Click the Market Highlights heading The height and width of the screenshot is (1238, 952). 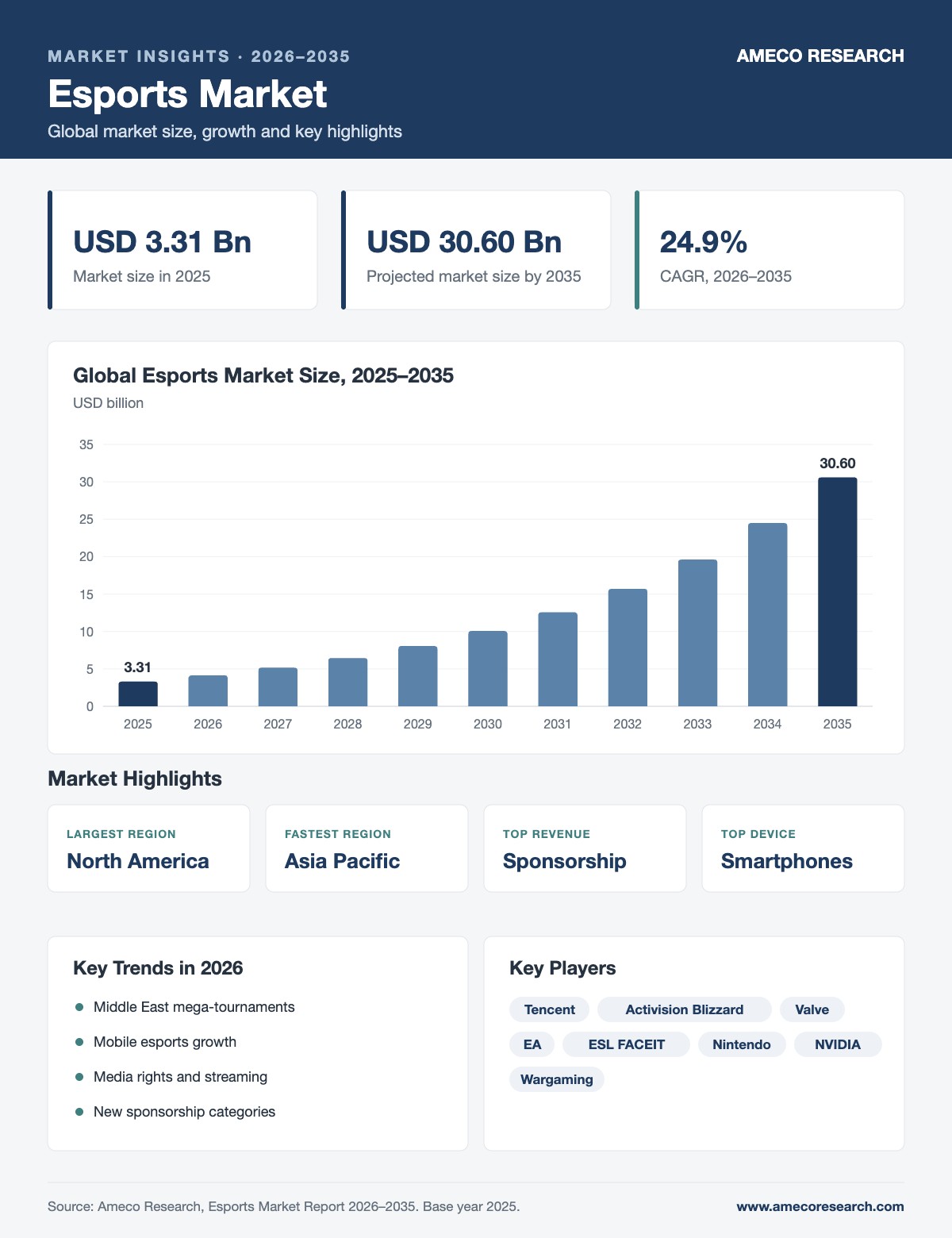[135, 779]
